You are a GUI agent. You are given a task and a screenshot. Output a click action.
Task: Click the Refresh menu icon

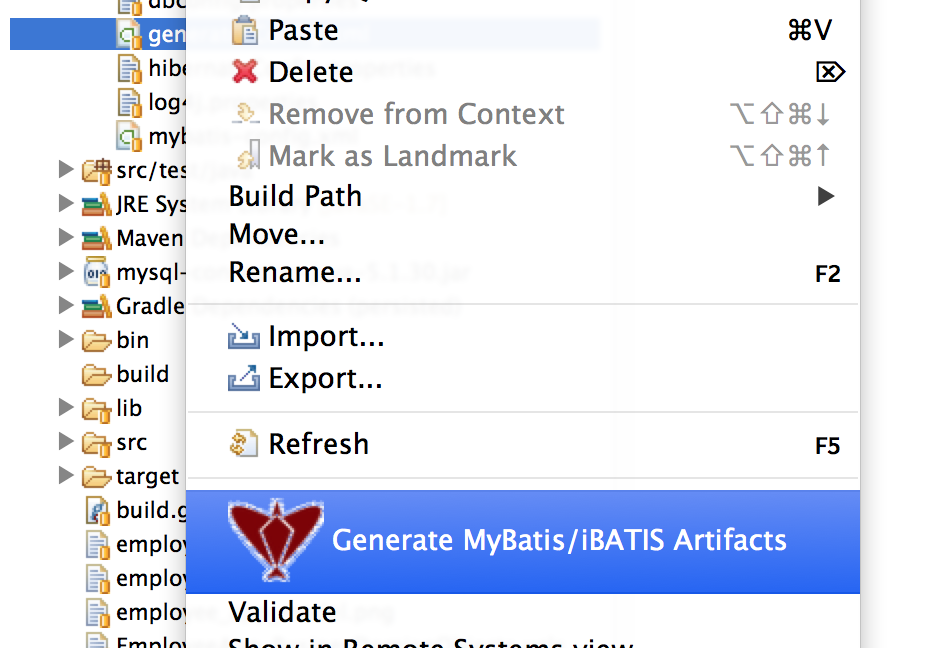click(x=244, y=443)
